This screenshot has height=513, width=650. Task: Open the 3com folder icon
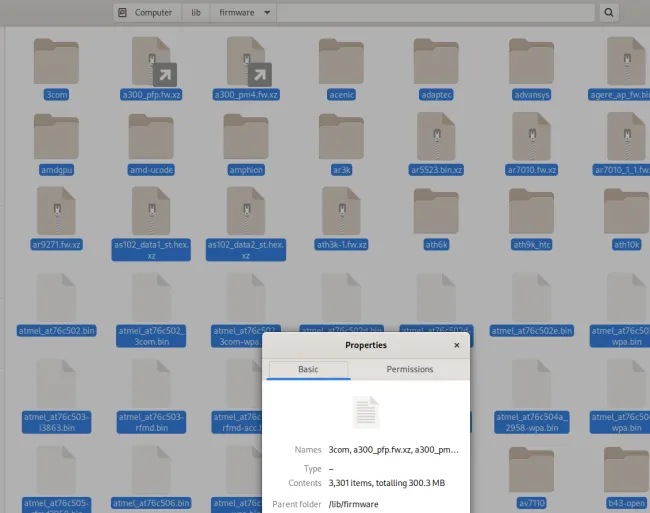(x=56, y=61)
